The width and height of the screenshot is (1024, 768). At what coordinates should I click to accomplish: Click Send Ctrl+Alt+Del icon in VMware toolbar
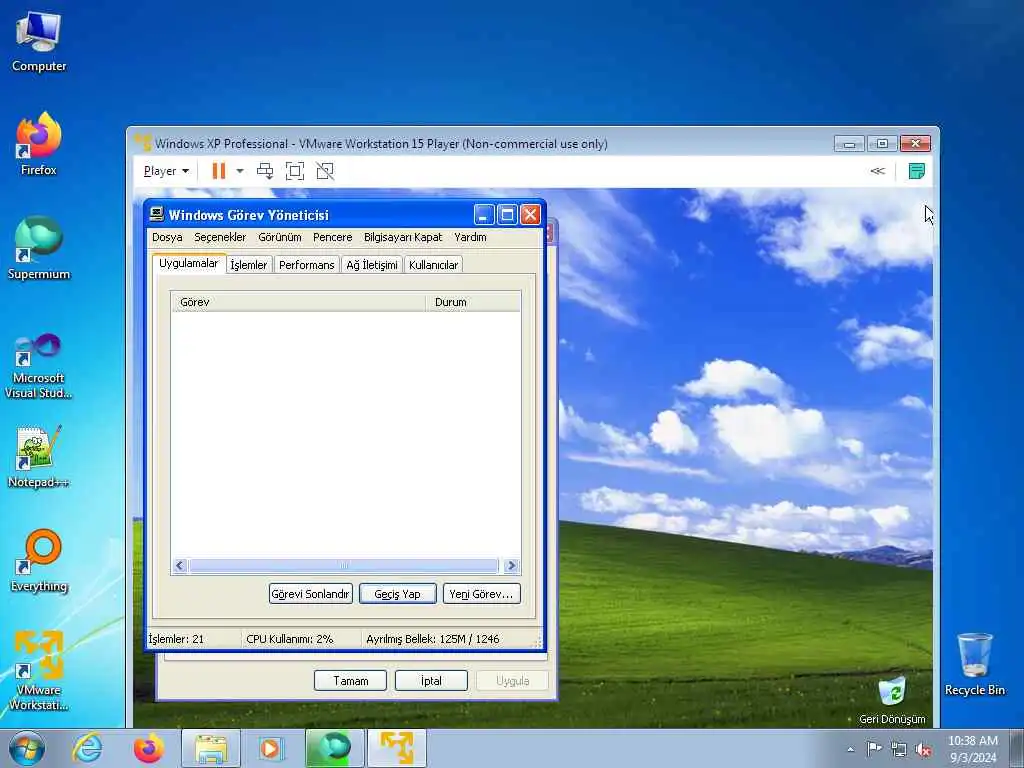coord(264,171)
